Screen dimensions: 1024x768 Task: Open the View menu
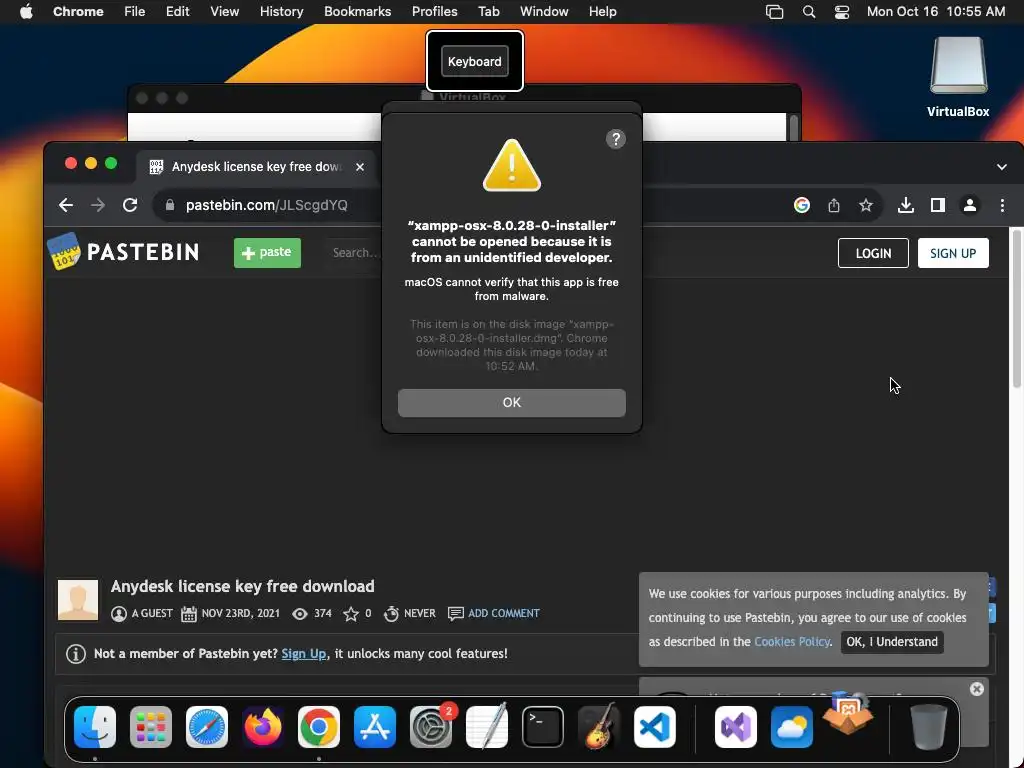224,12
